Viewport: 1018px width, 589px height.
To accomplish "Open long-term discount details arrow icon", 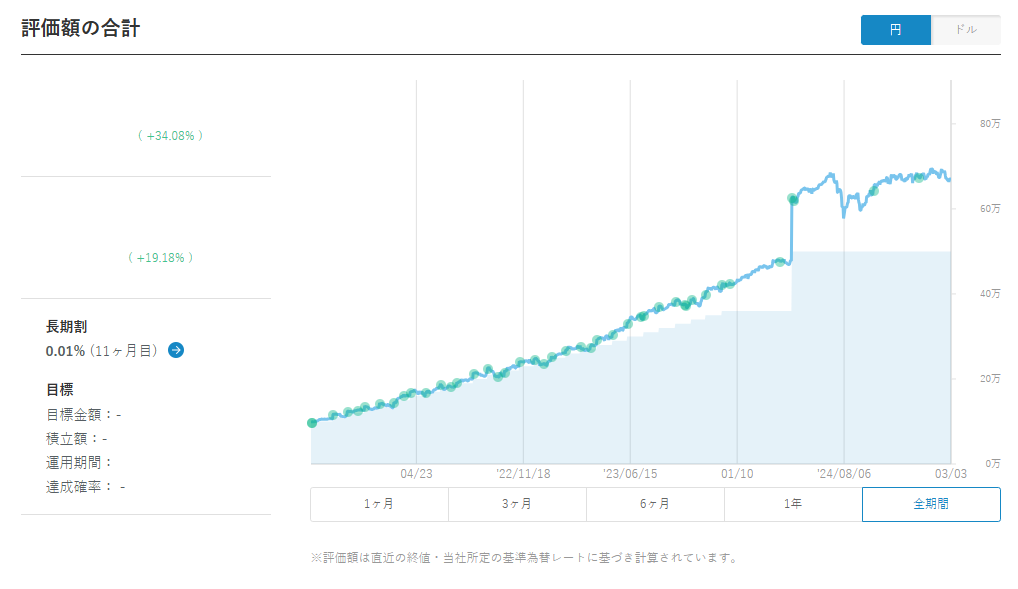I will click(176, 350).
